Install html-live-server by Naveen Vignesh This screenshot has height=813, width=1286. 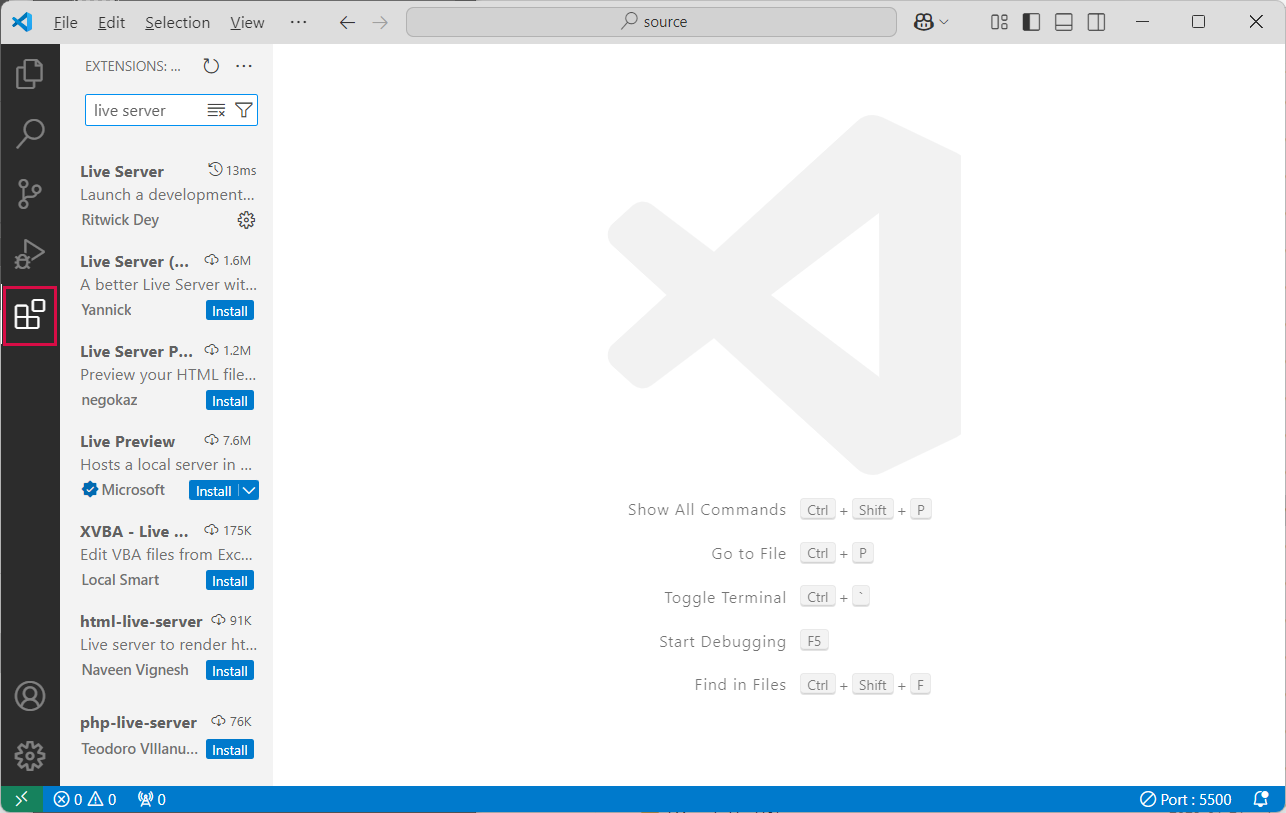point(230,671)
